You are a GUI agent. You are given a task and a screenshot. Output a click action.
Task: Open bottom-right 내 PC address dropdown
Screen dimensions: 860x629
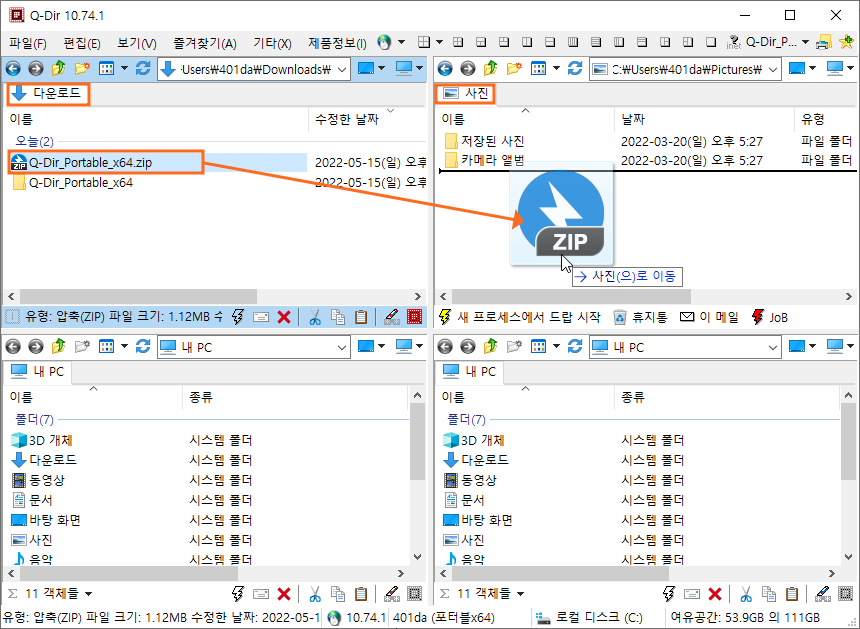coord(773,348)
